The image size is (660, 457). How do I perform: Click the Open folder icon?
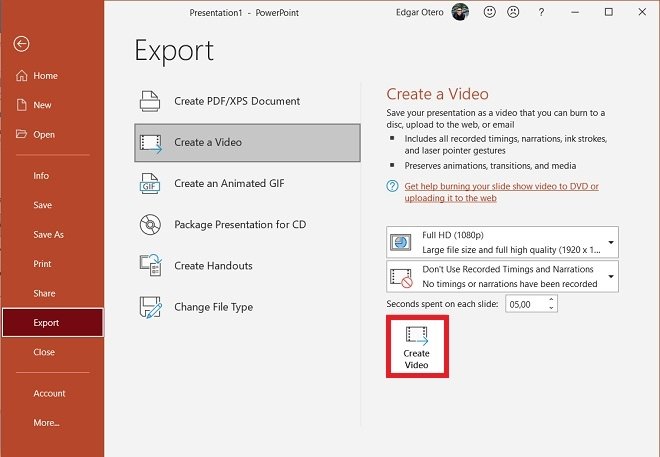(21, 134)
